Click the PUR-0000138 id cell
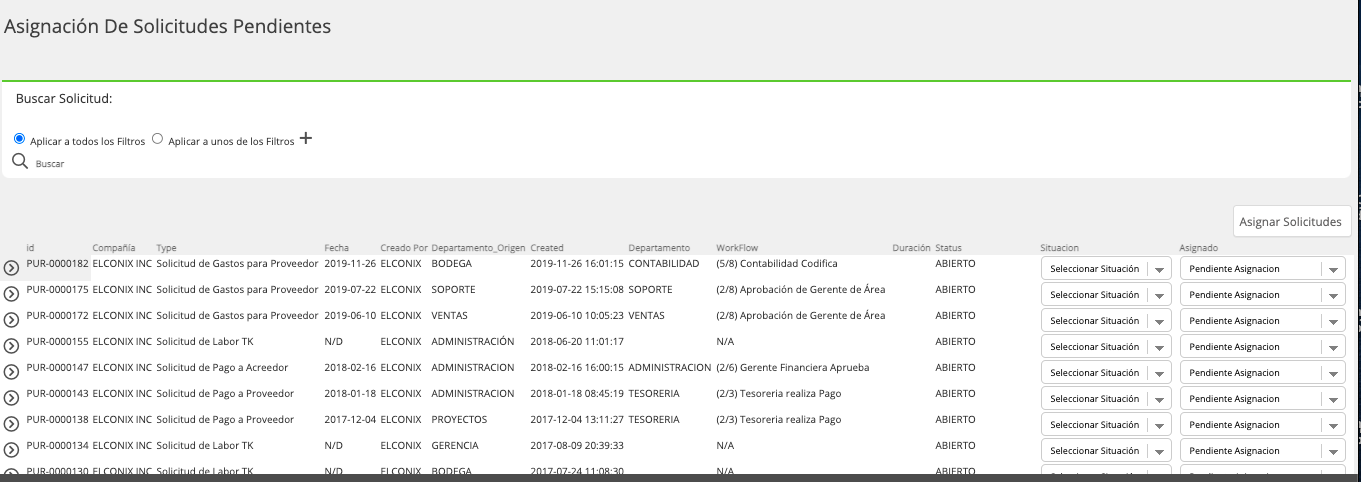 [x=58, y=419]
